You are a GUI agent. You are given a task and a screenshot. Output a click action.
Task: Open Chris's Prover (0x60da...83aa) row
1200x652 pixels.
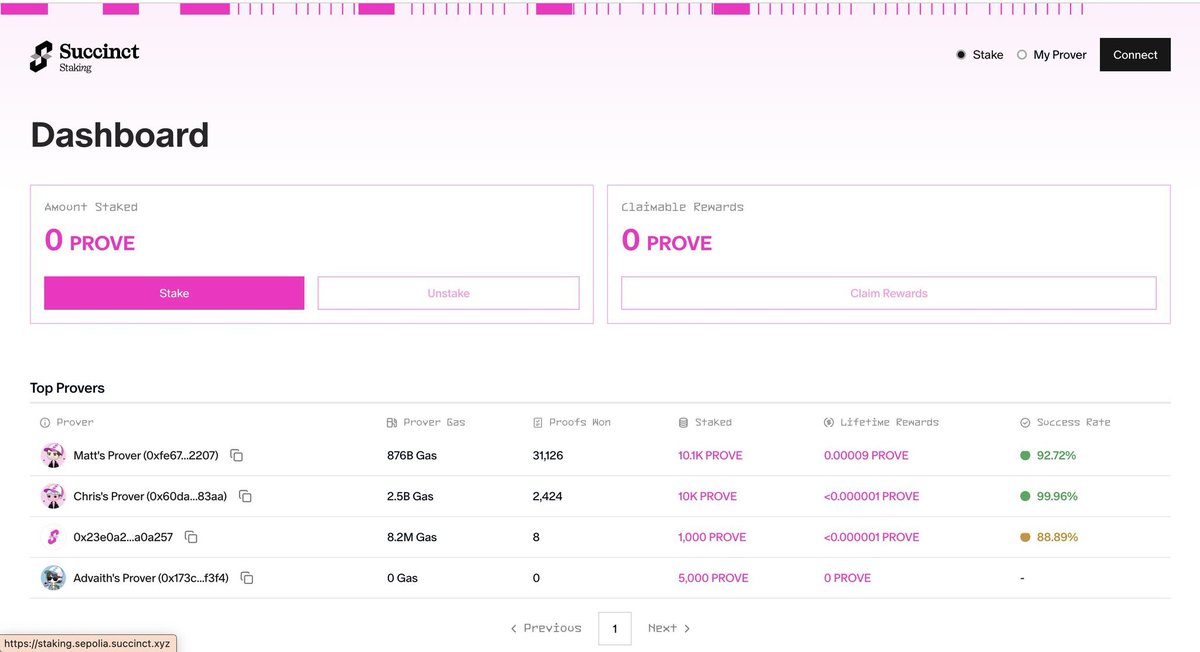click(x=600, y=496)
